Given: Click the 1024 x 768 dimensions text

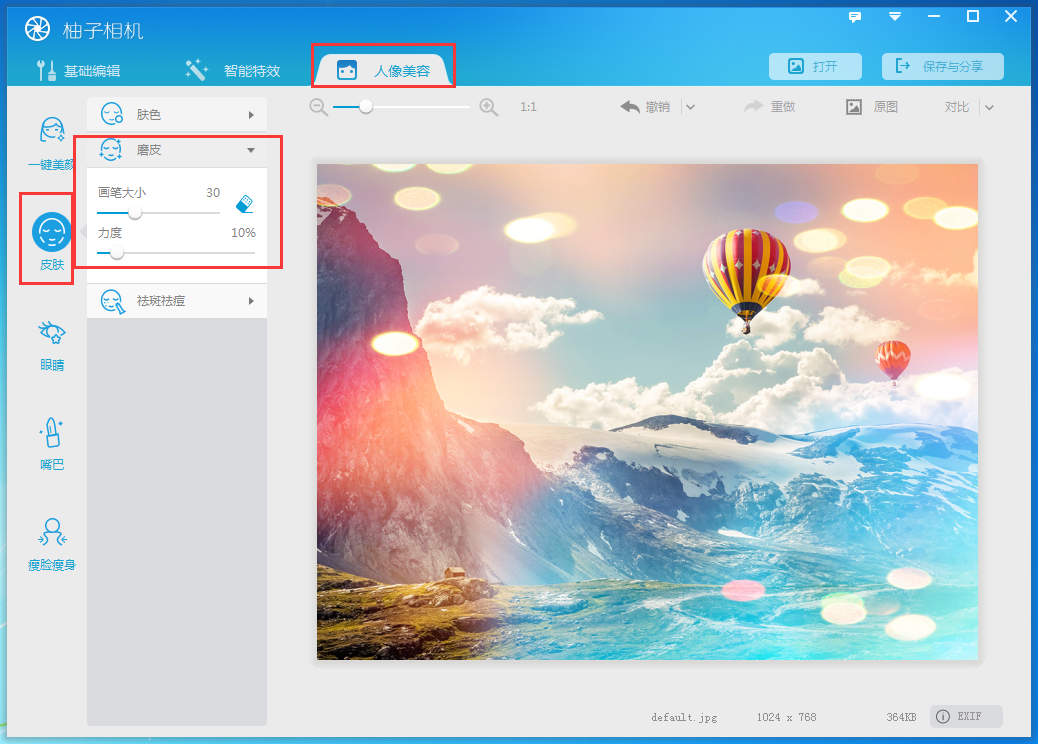Looking at the screenshot, I should point(786,717).
